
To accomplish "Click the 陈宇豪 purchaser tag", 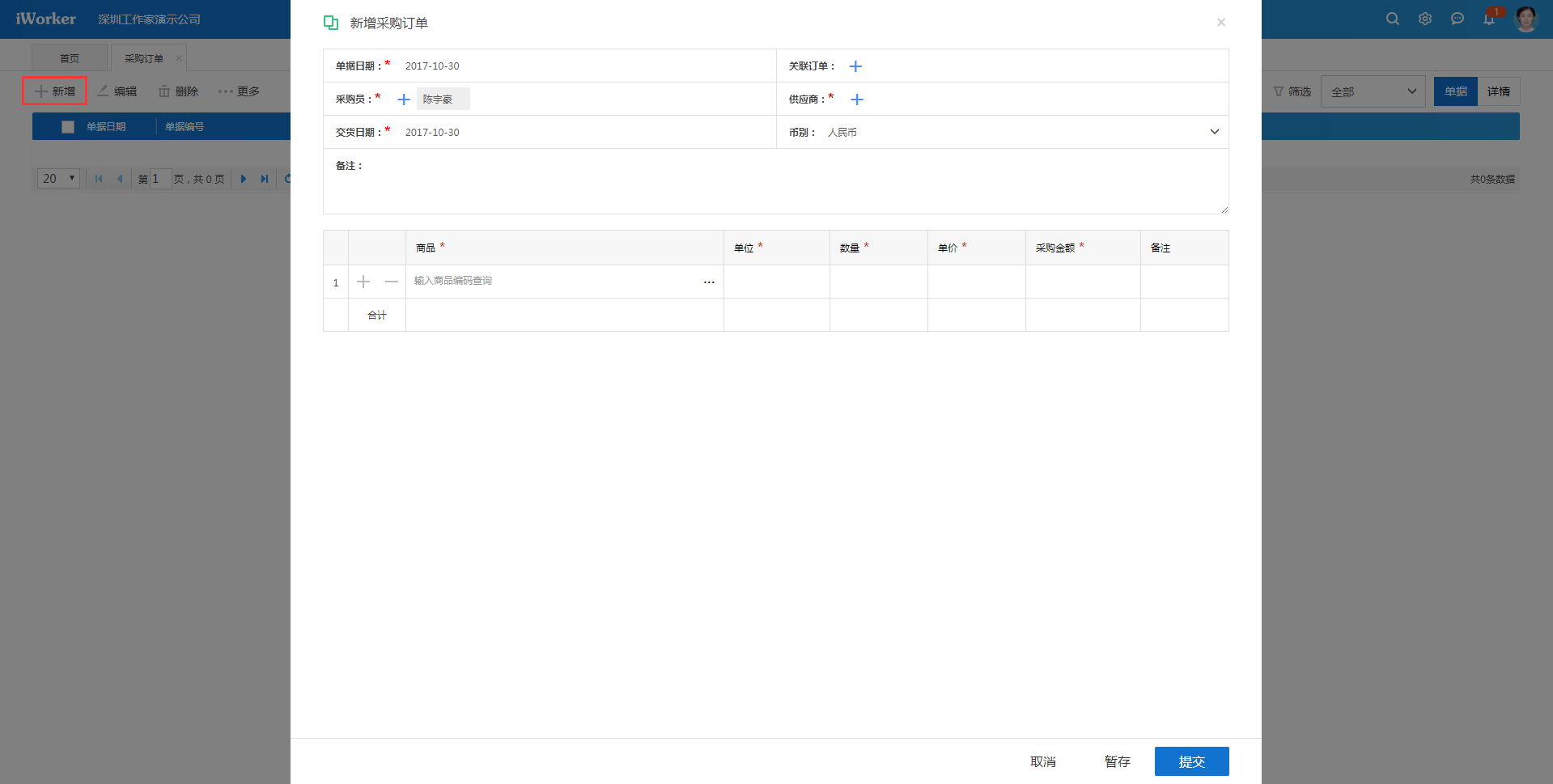I will click(443, 99).
